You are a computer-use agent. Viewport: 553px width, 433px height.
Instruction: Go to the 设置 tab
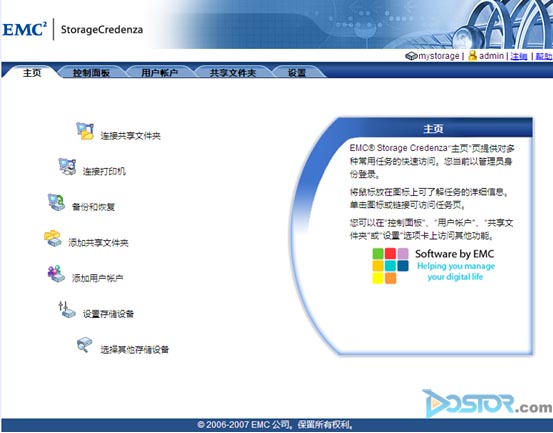tap(297, 73)
